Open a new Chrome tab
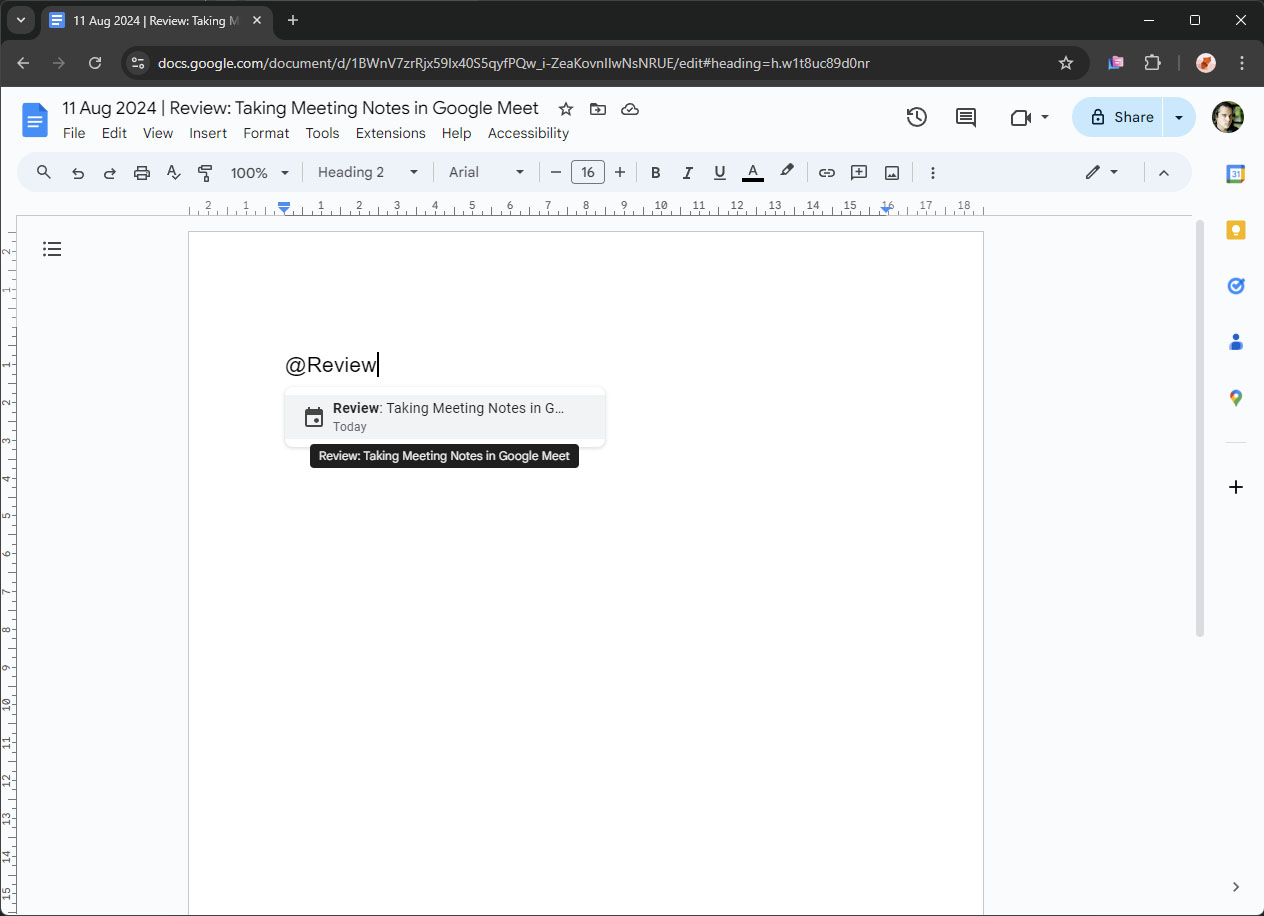The height and width of the screenshot is (916, 1264). pyautogui.click(x=293, y=20)
